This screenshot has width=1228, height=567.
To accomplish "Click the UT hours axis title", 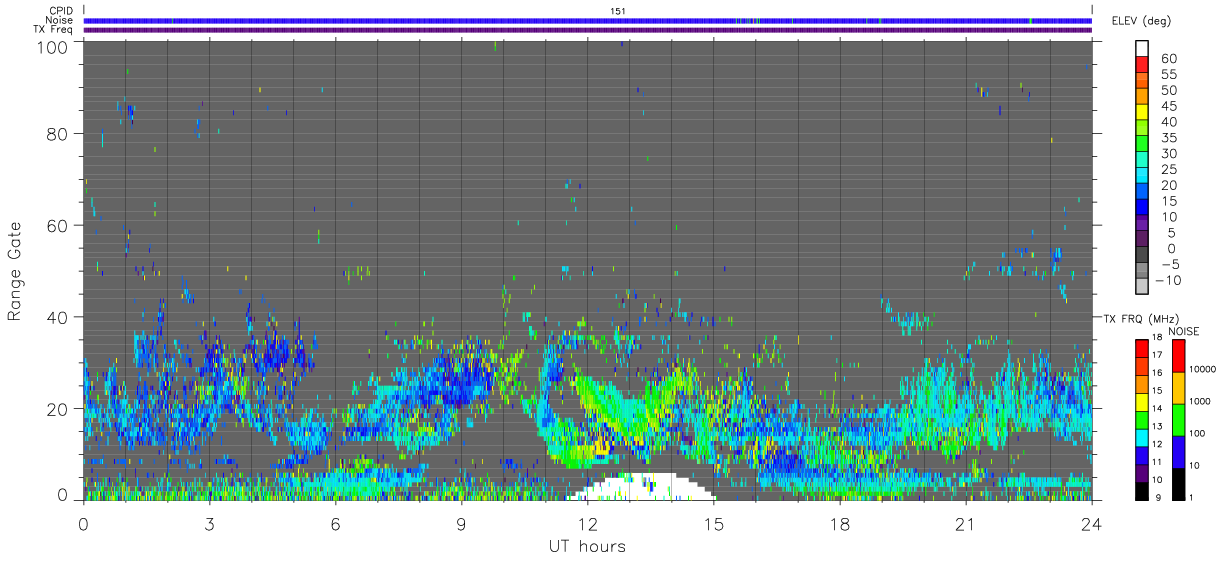I will click(586, 546).
